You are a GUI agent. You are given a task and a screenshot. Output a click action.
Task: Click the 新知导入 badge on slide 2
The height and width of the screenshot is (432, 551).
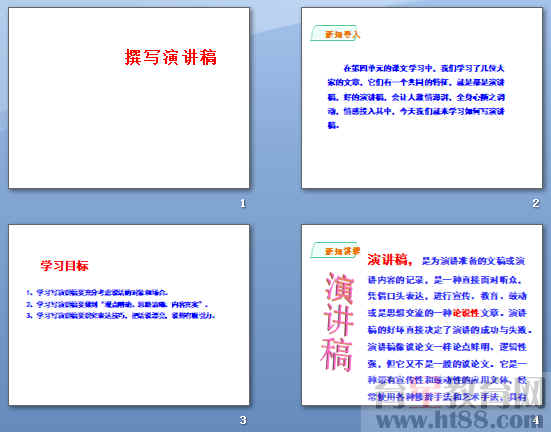335,34
